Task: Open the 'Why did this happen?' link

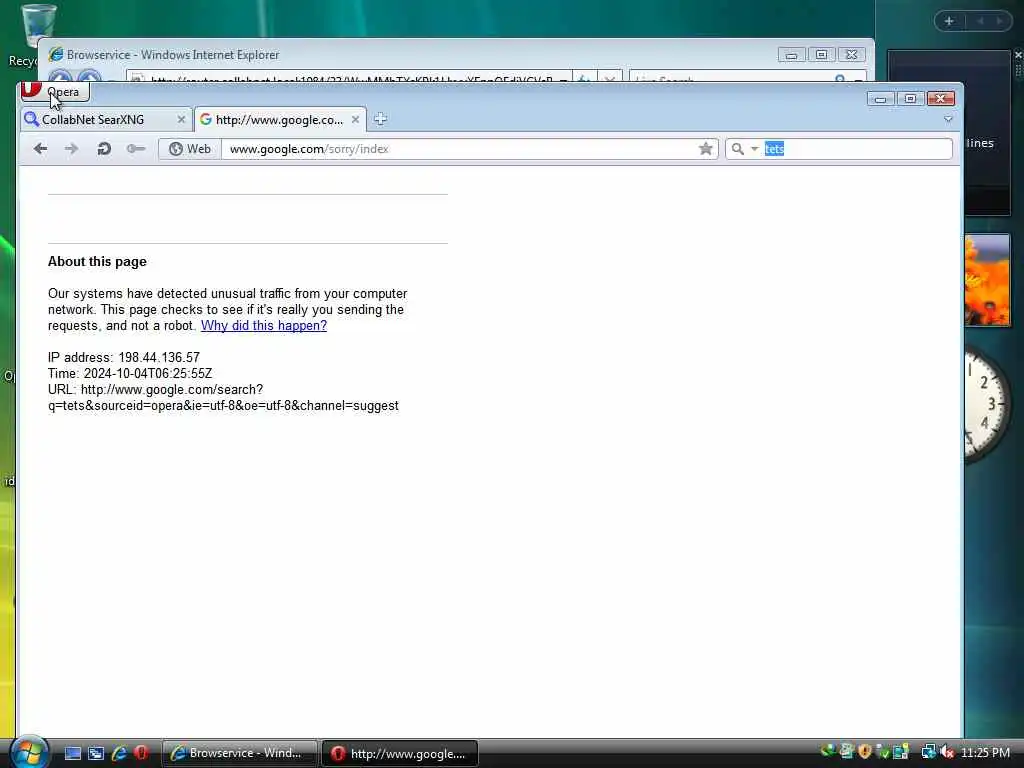Action: point(264,325)
